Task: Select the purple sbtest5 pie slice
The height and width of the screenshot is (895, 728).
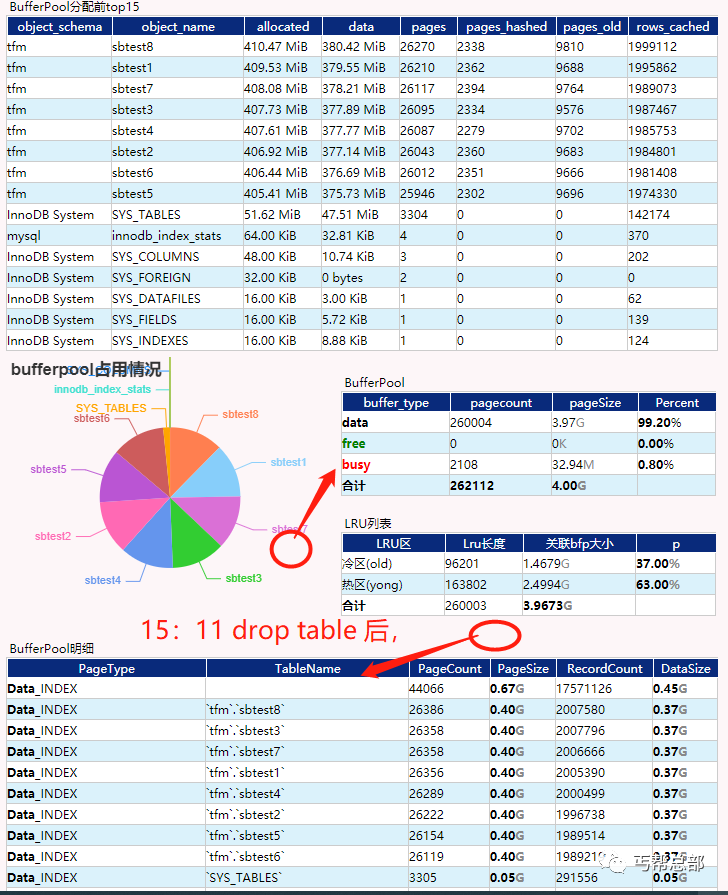Action: pyautogui.click(x=126, y=479)
